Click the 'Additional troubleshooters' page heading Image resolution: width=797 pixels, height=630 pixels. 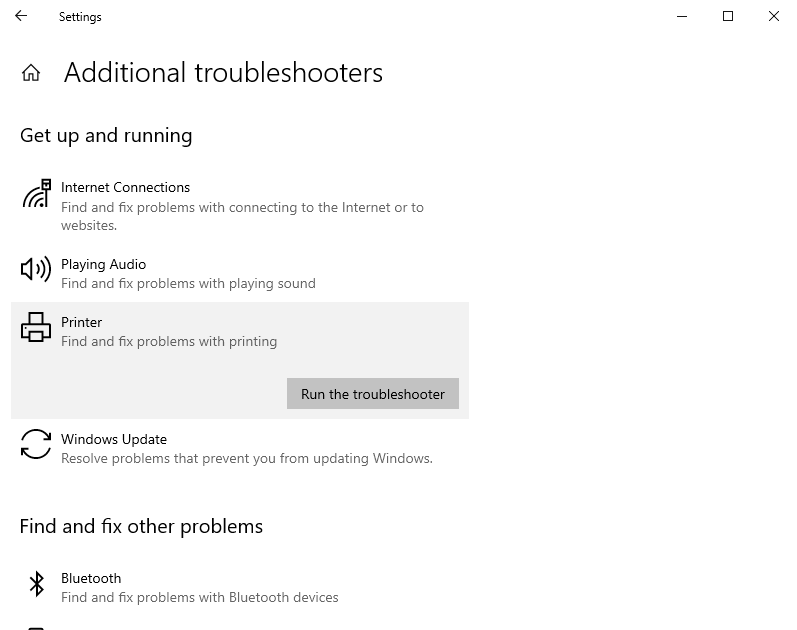click(223, 73)
